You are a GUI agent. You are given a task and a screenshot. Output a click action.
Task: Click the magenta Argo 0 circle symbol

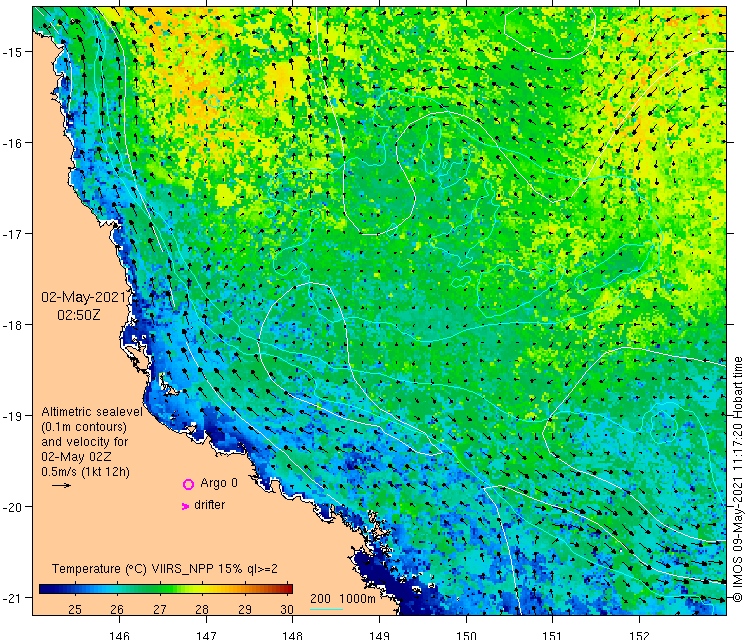[x=188, y=485]
